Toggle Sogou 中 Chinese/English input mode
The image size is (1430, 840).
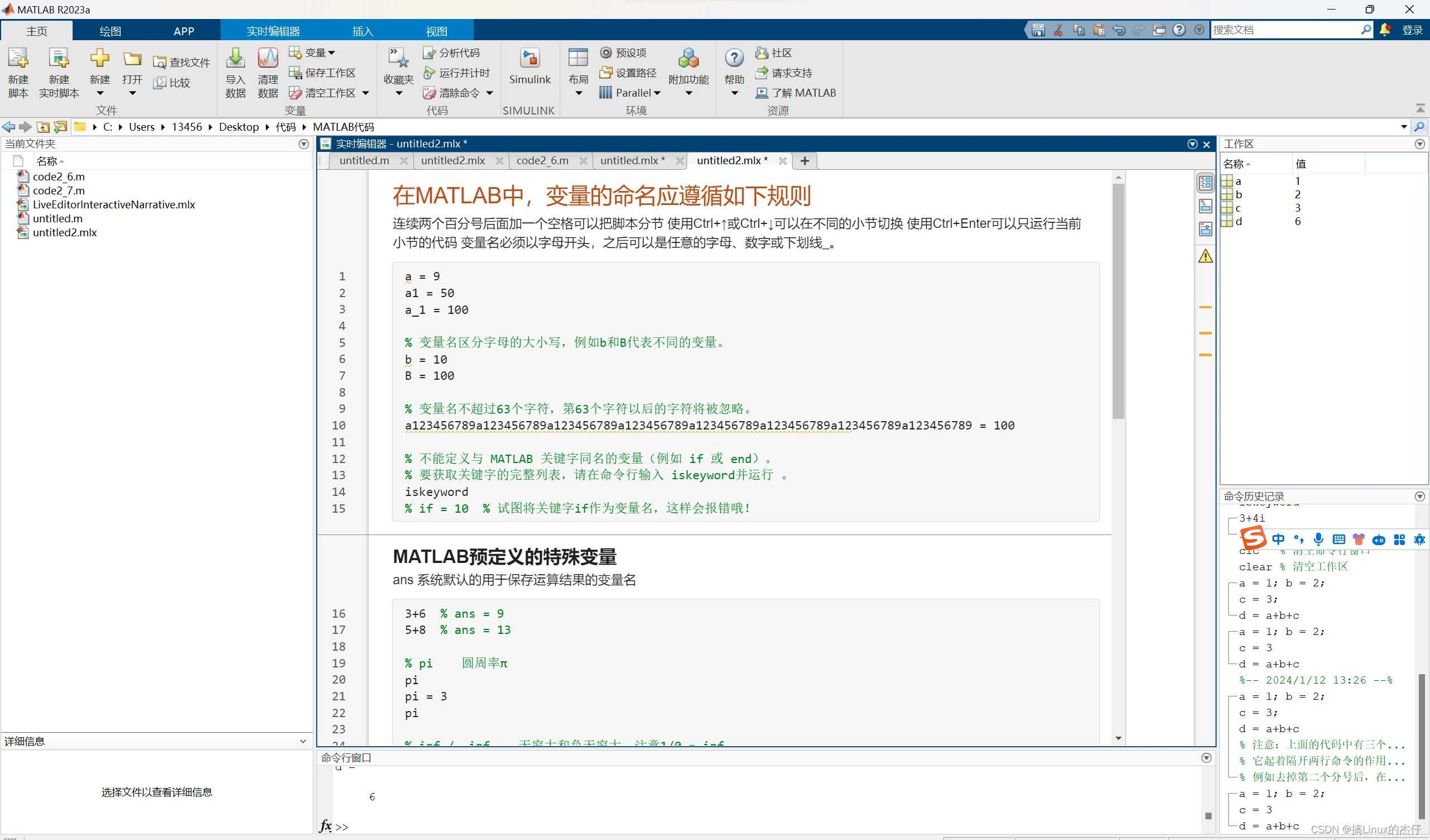tap(1279, 539)
